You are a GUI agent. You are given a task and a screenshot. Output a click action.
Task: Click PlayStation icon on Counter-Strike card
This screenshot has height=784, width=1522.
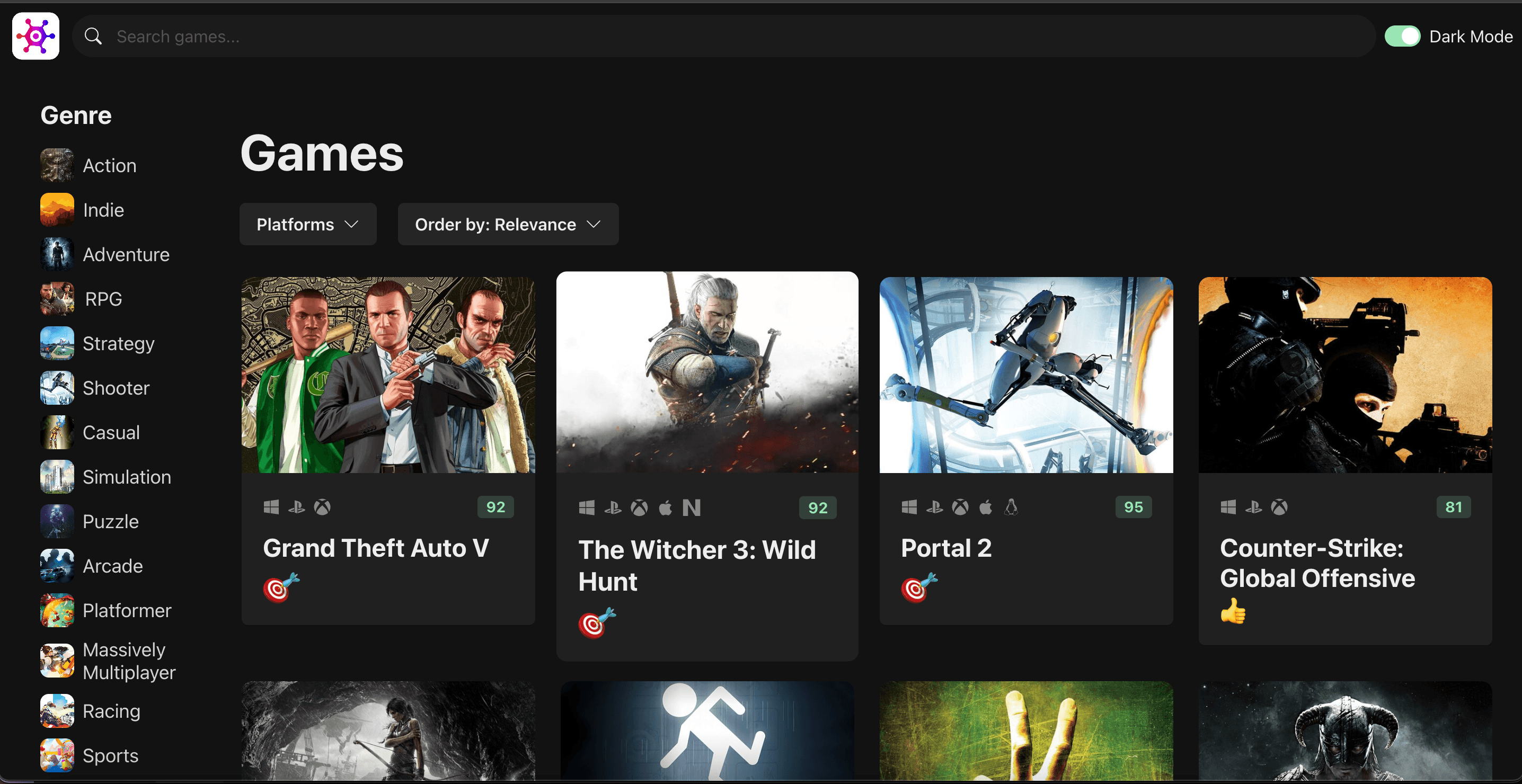1254,507
